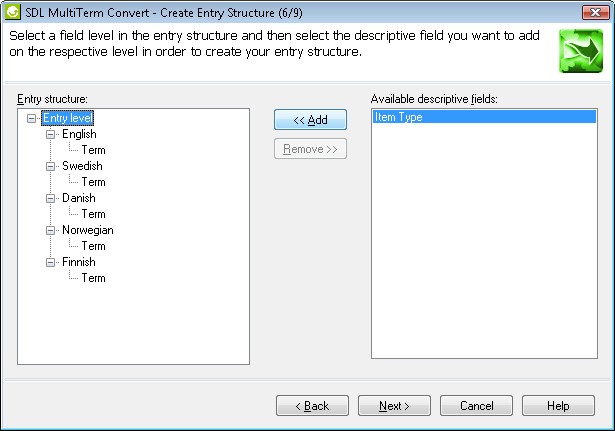The image size is (615, 431).
Task: Collapse the Finnish language node
Action: (x=50, y=262)
